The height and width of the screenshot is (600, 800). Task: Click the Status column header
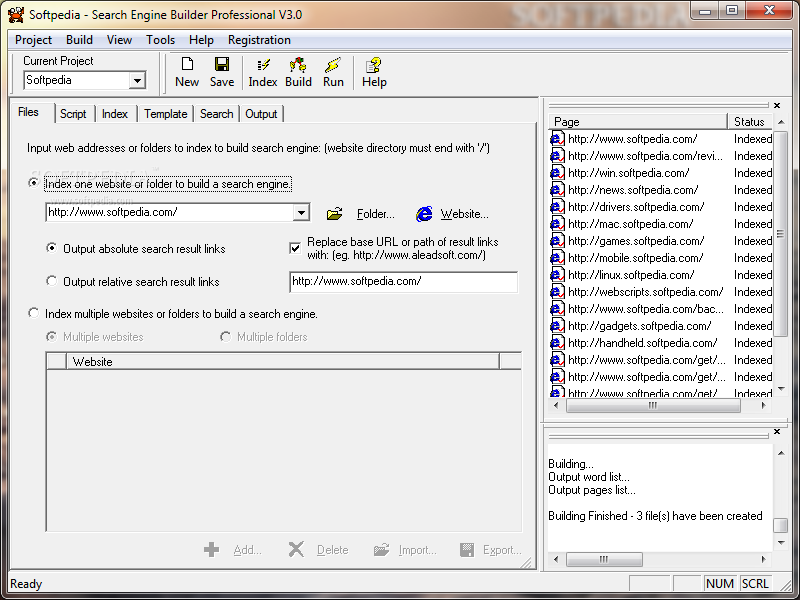[x=750, y=121]
